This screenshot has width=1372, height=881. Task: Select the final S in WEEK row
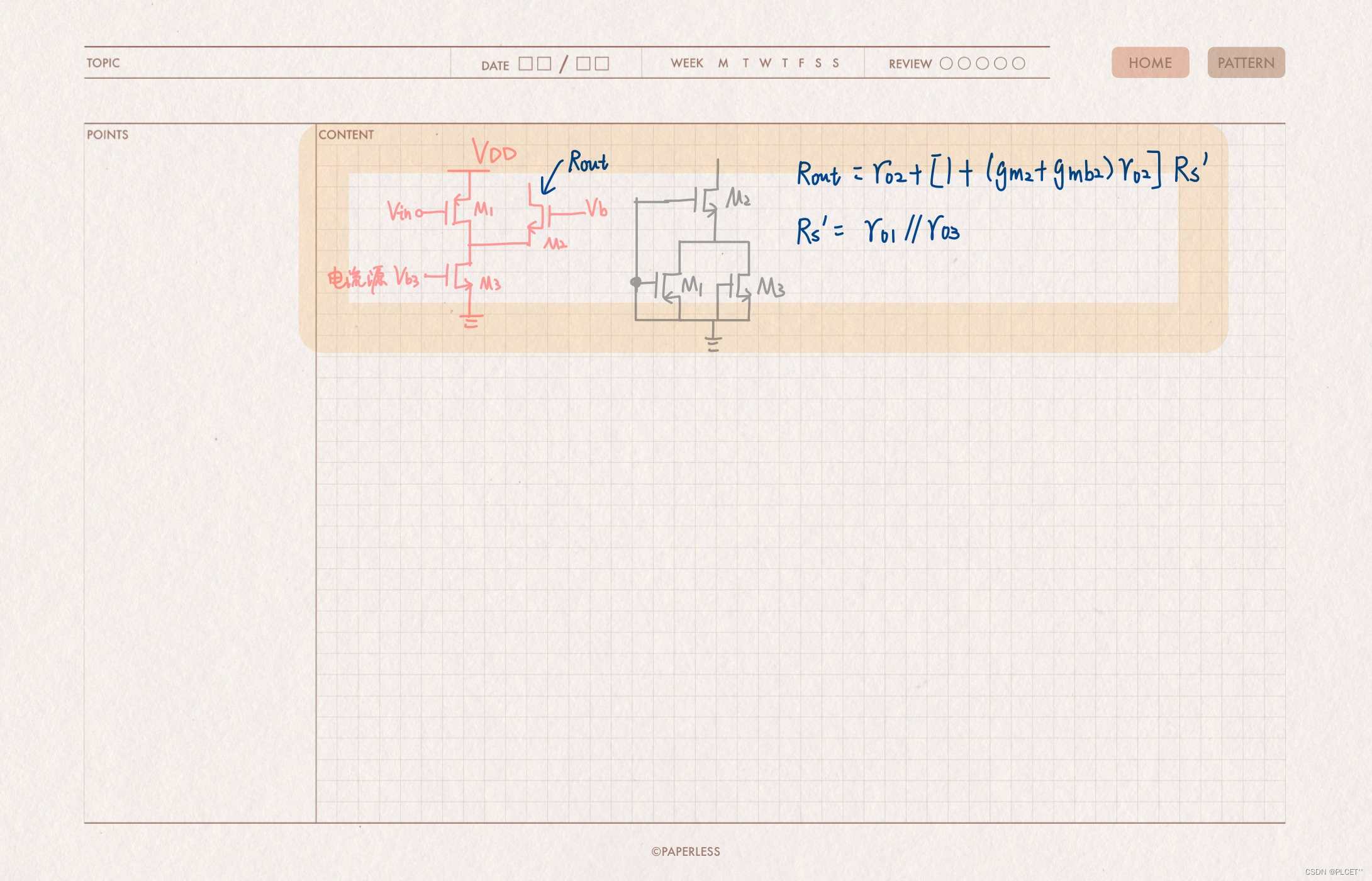pyautogui.click(x=835, y=63)
